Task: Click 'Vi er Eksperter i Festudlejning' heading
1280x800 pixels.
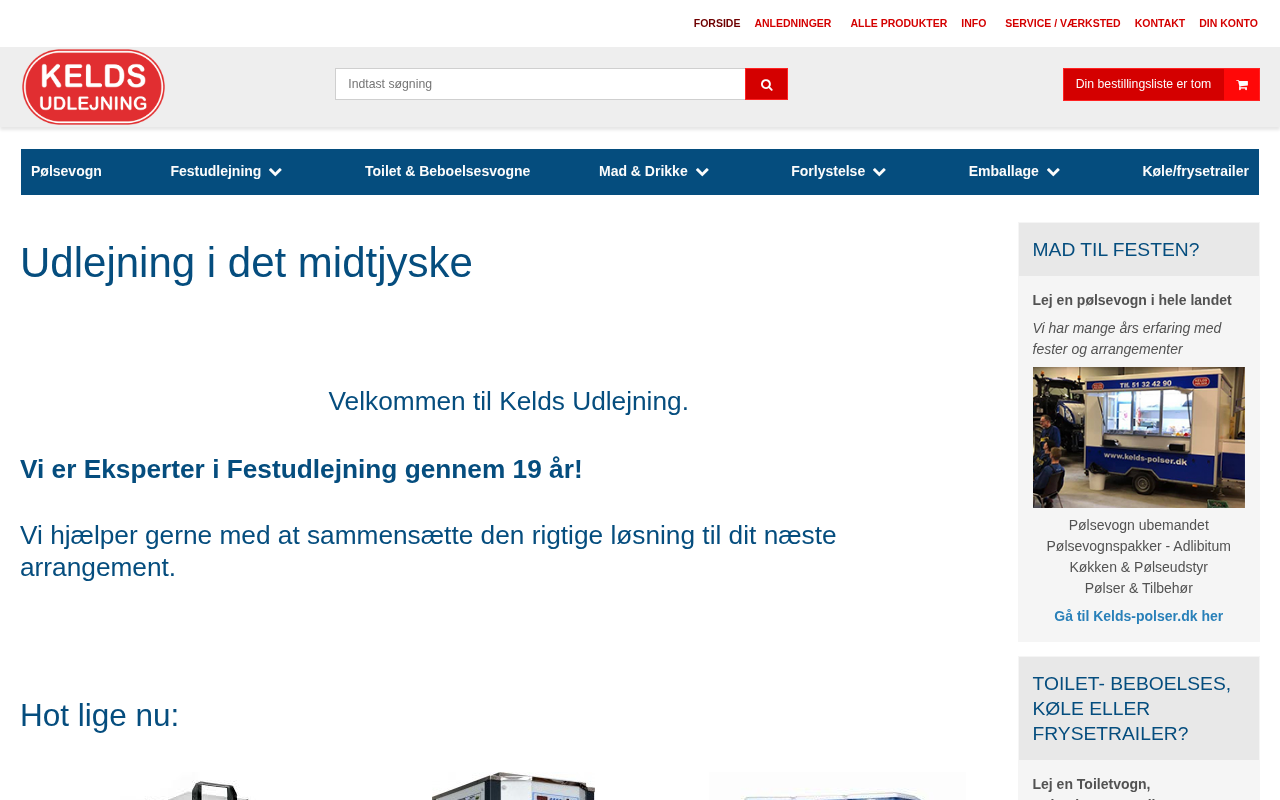Action: tap(301, 469)
